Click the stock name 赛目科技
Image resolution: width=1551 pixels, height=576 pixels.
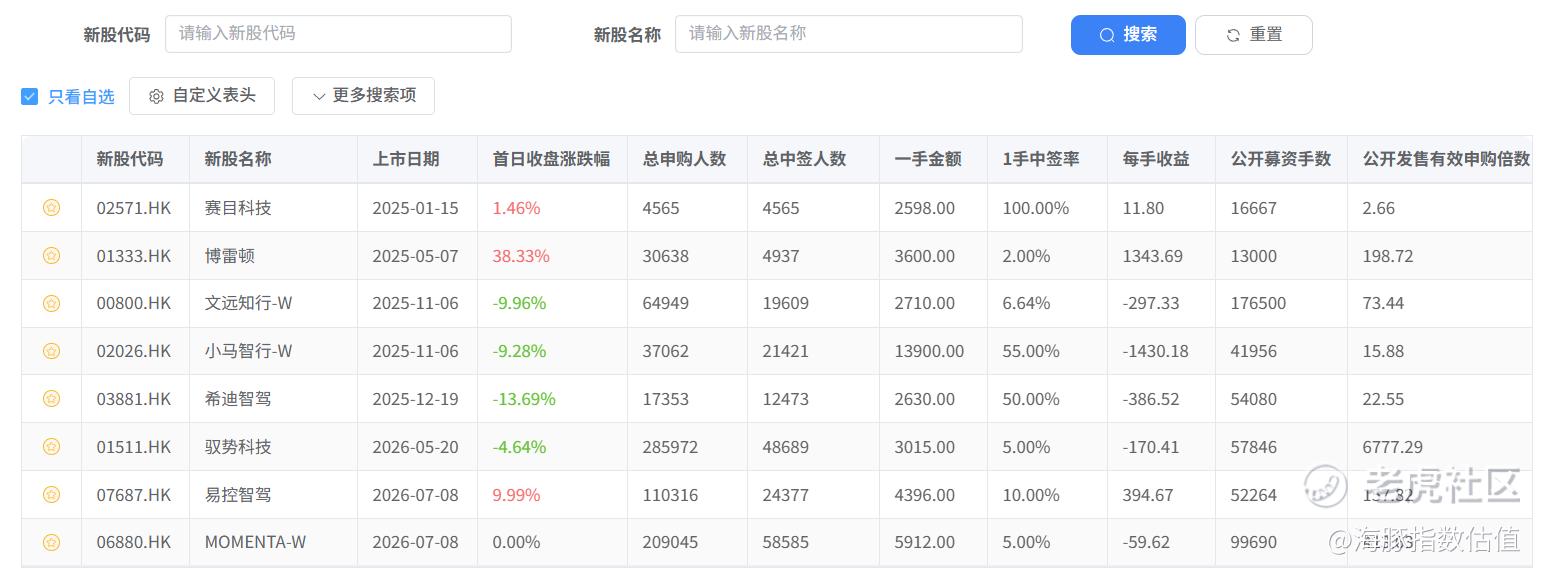[x=238, y=208]
